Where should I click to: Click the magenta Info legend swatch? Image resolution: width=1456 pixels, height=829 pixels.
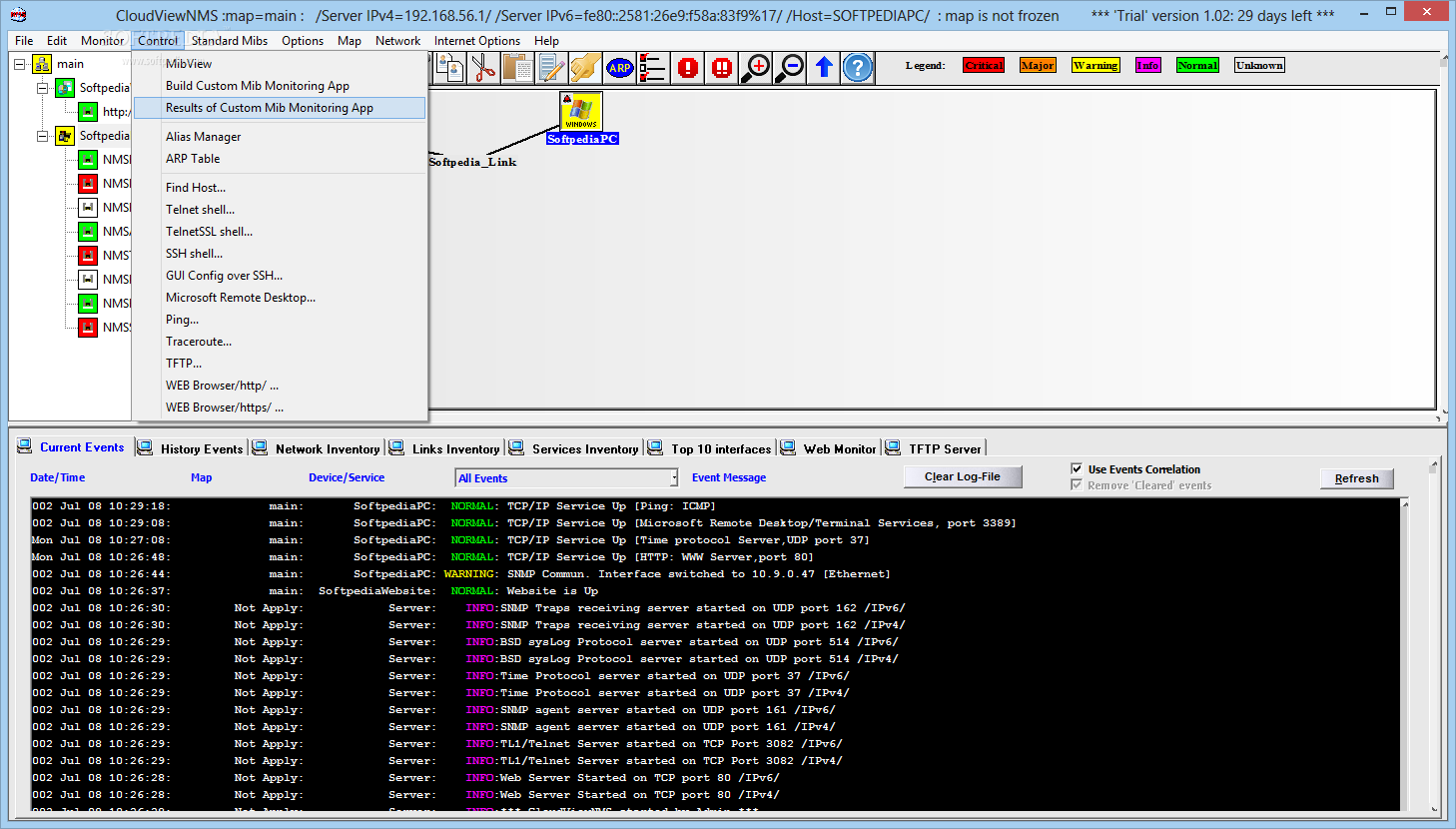point(1147,65)
